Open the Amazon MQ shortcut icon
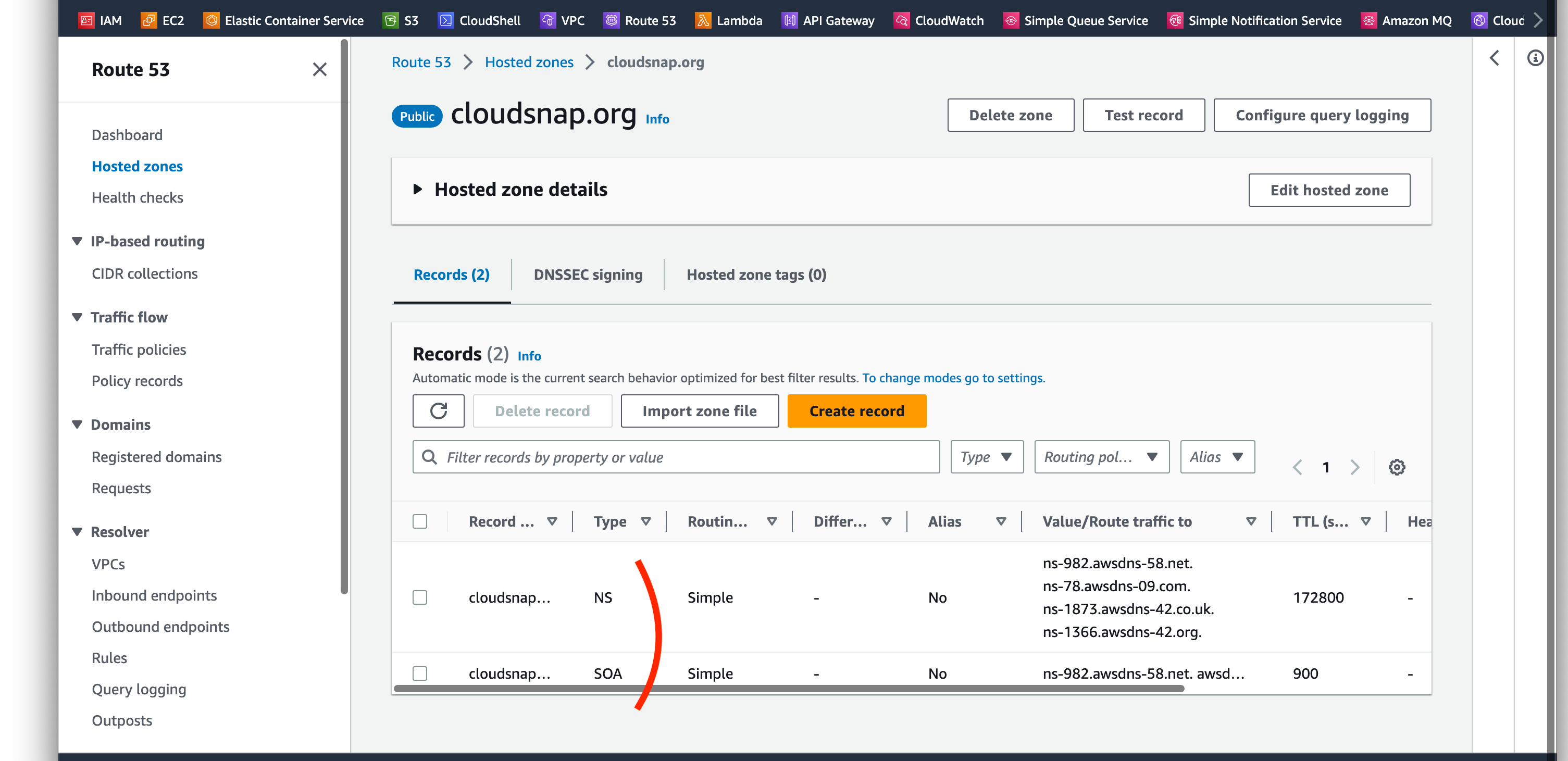The height and width of the screenshot is (761, 1568). pyautogui.click(x=1368, y=20)
